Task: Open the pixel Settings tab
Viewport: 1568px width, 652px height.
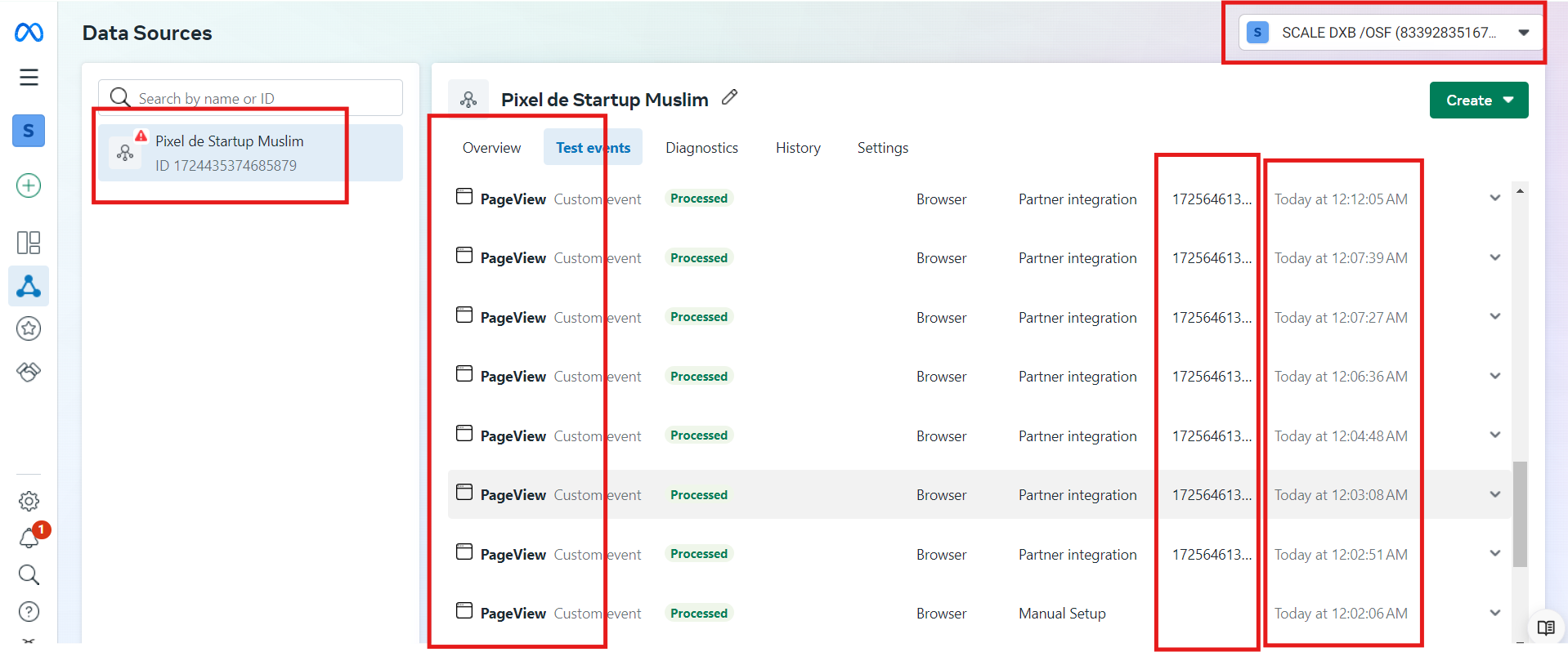Action: [883, 148]
